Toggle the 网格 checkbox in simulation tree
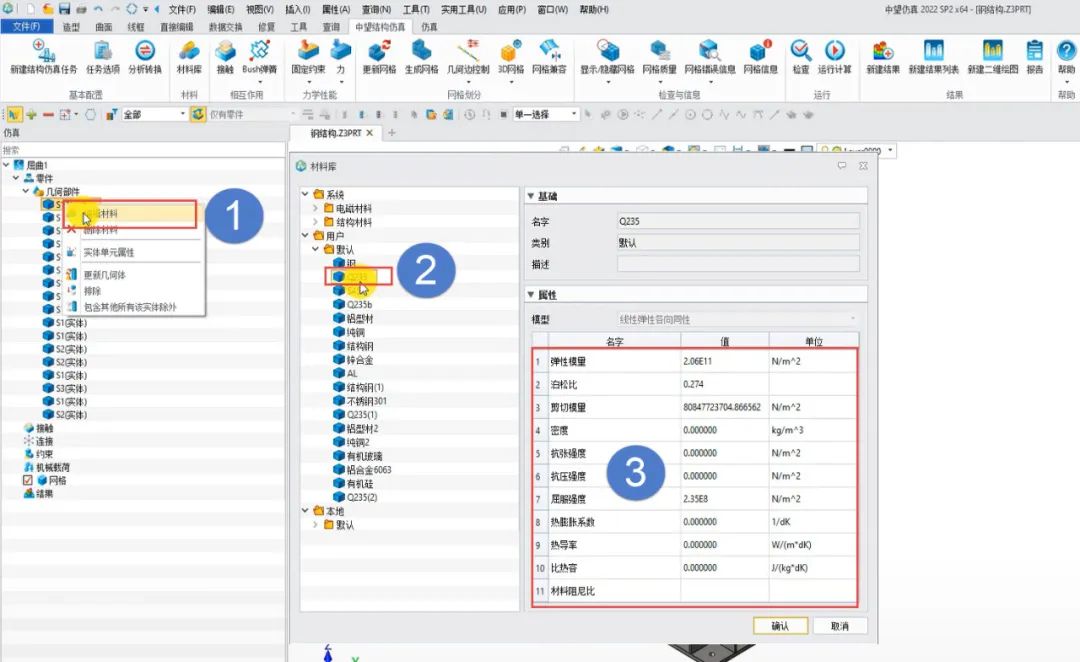The height and width of the screenshot is (662, 1080). pos(28,480)
